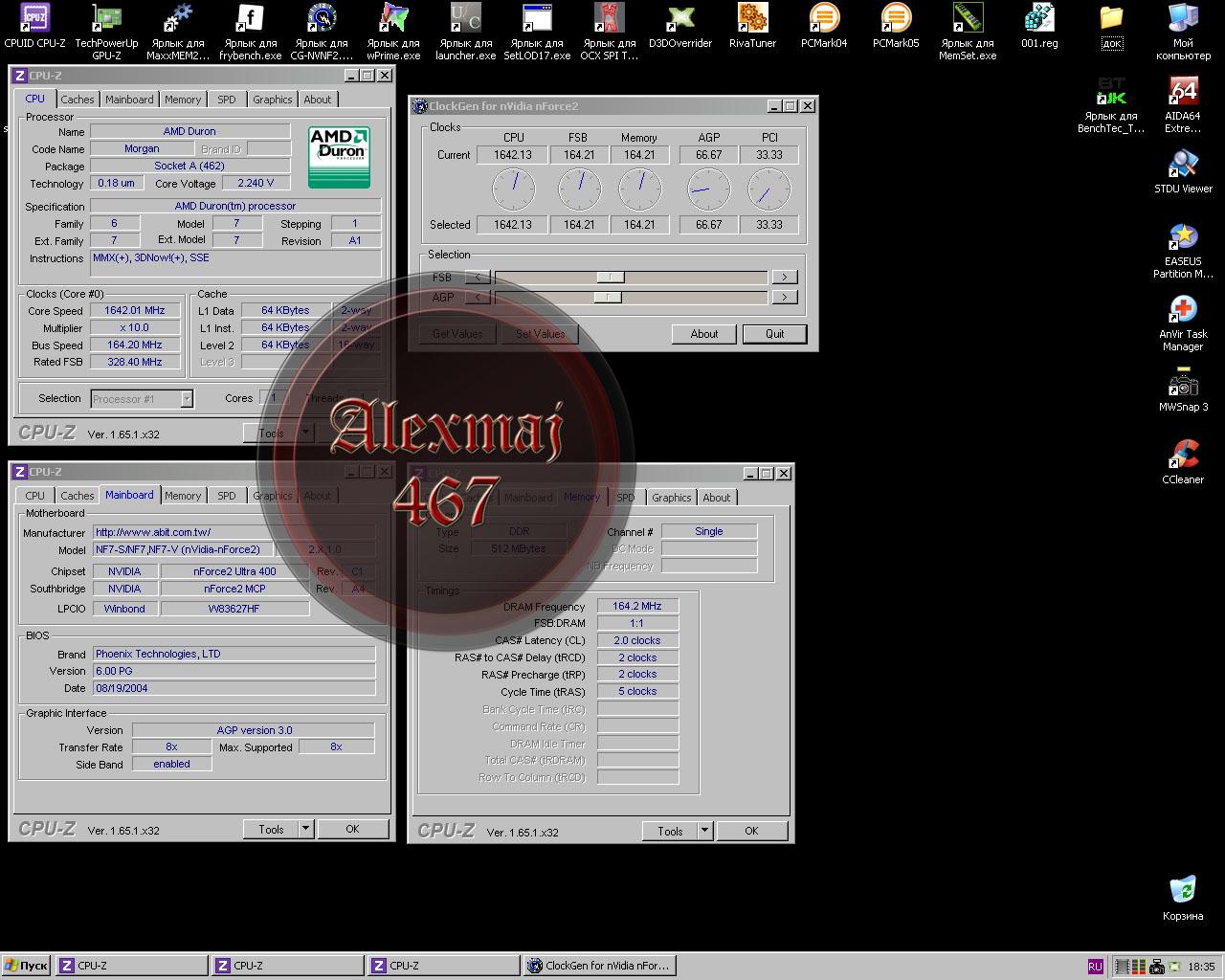Viewport: 1225px width, 980px height.
Task: Expand the Tools dropdown arrow in the Memory CPU-Z window
Action: tap(705, 831)
